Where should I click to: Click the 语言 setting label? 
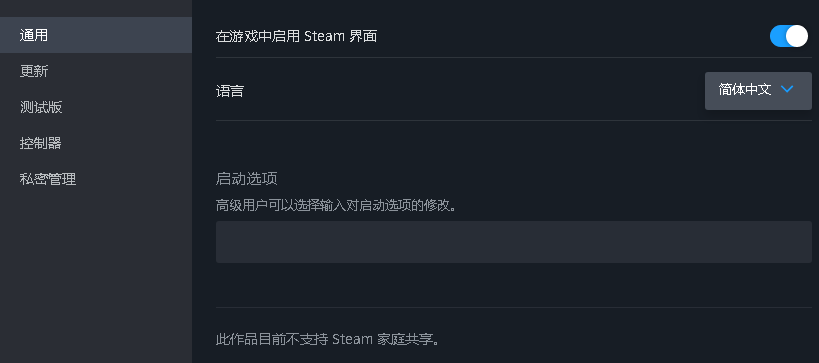pos(229,91)
